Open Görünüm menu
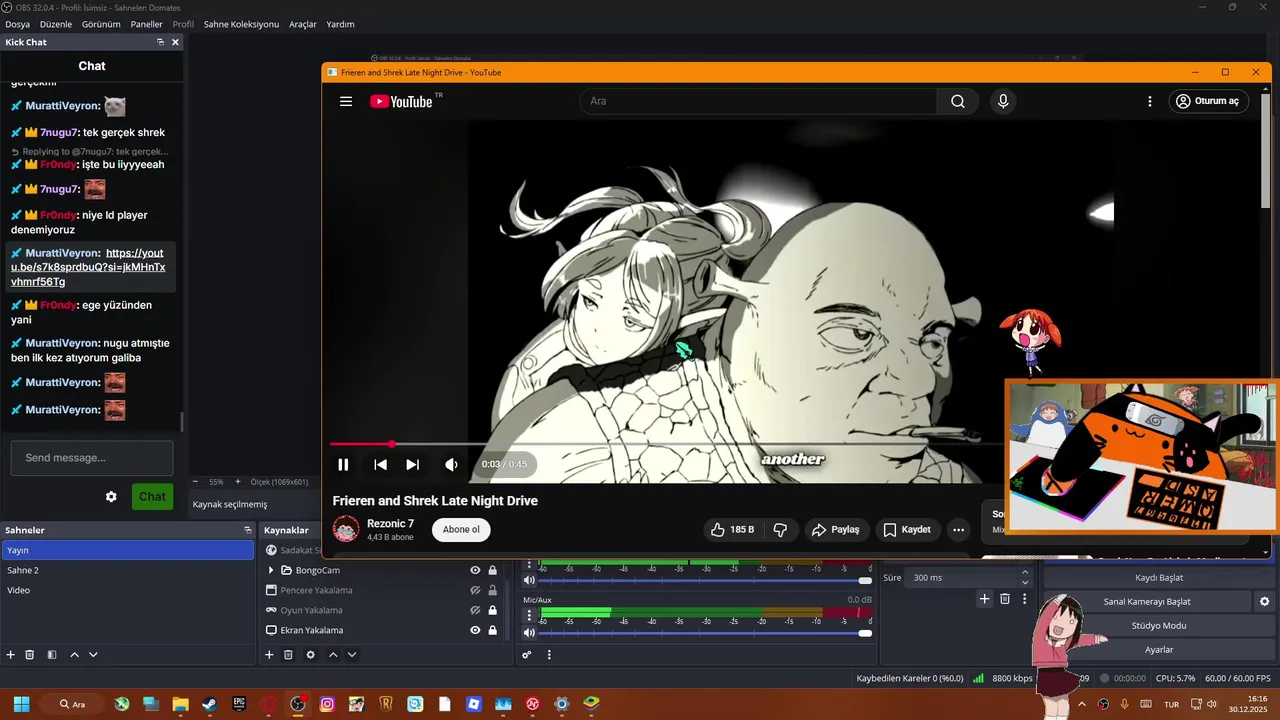The height and width of the screenshot is (720, 1280). (101, 24)
